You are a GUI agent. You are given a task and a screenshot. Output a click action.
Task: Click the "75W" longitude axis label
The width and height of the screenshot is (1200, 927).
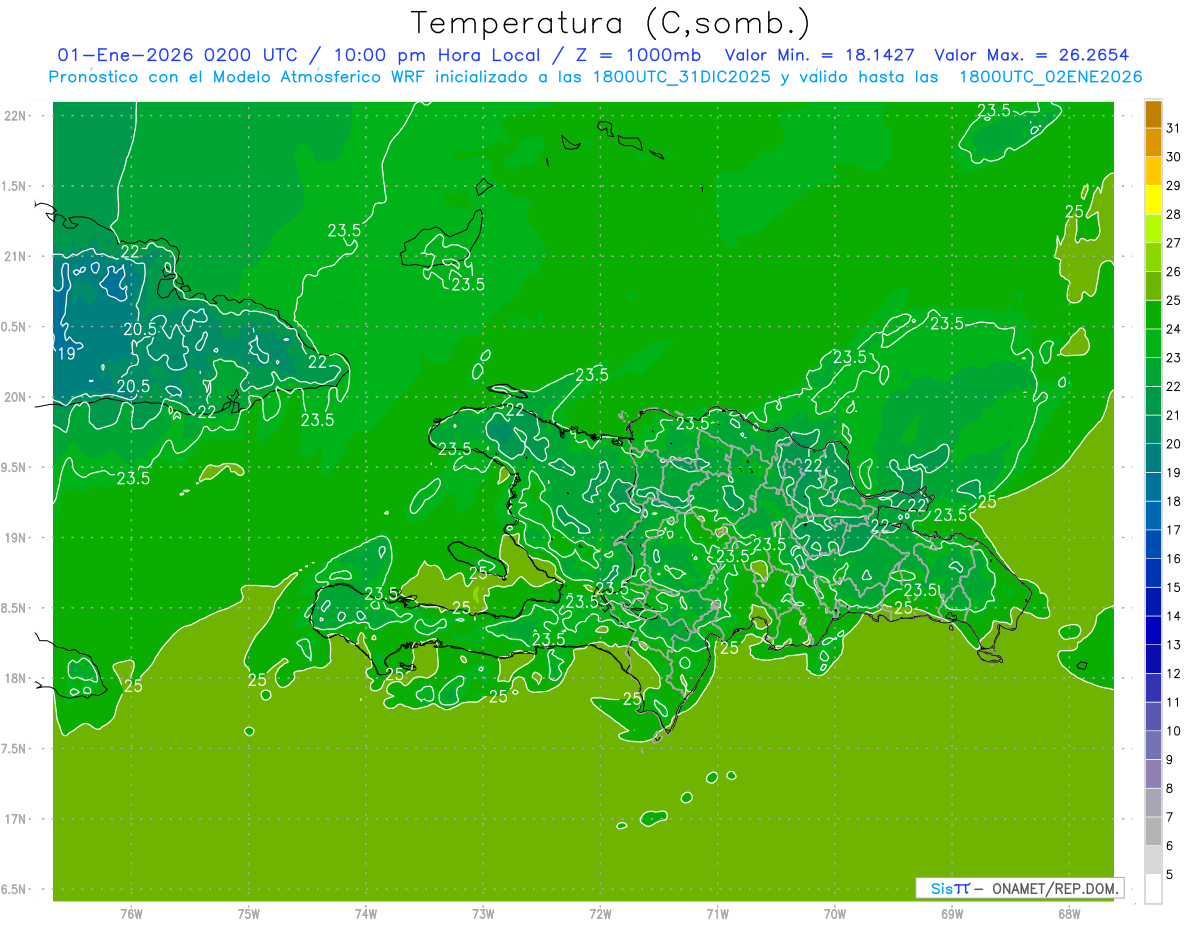[x=249, y=914]
